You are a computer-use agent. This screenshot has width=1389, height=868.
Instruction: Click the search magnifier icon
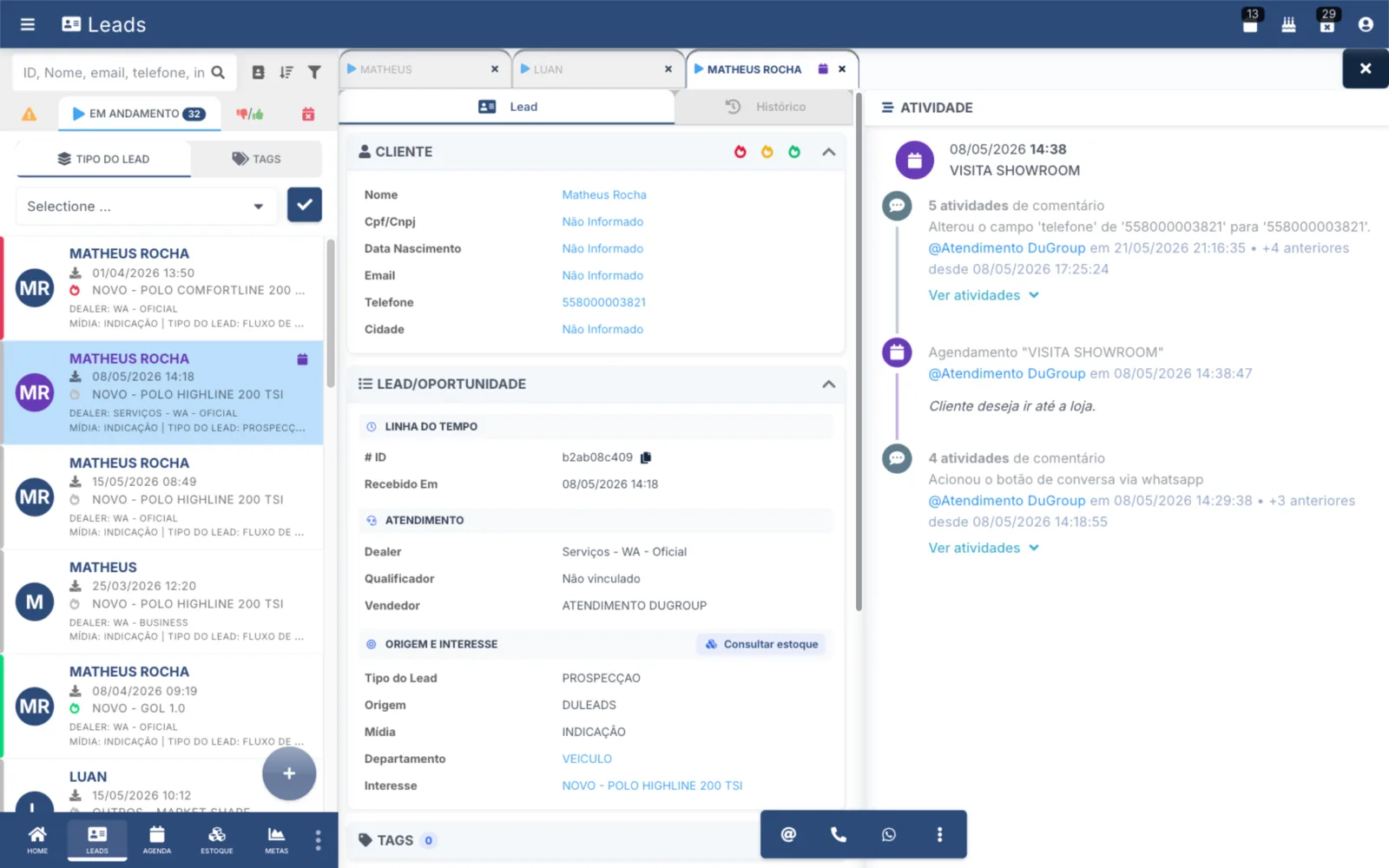pos(218,73)
